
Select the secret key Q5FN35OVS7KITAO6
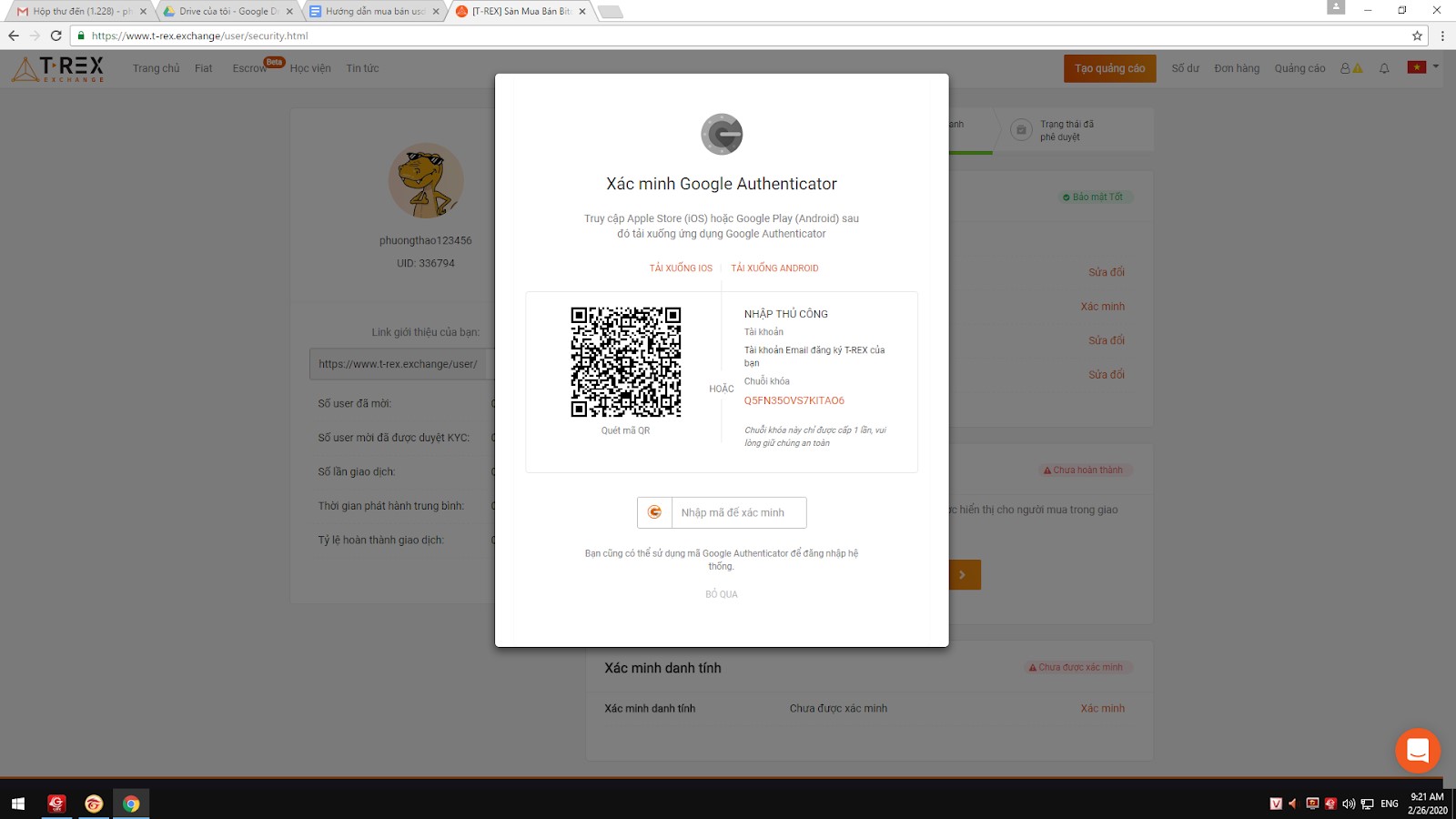click(x=794, y=400)
